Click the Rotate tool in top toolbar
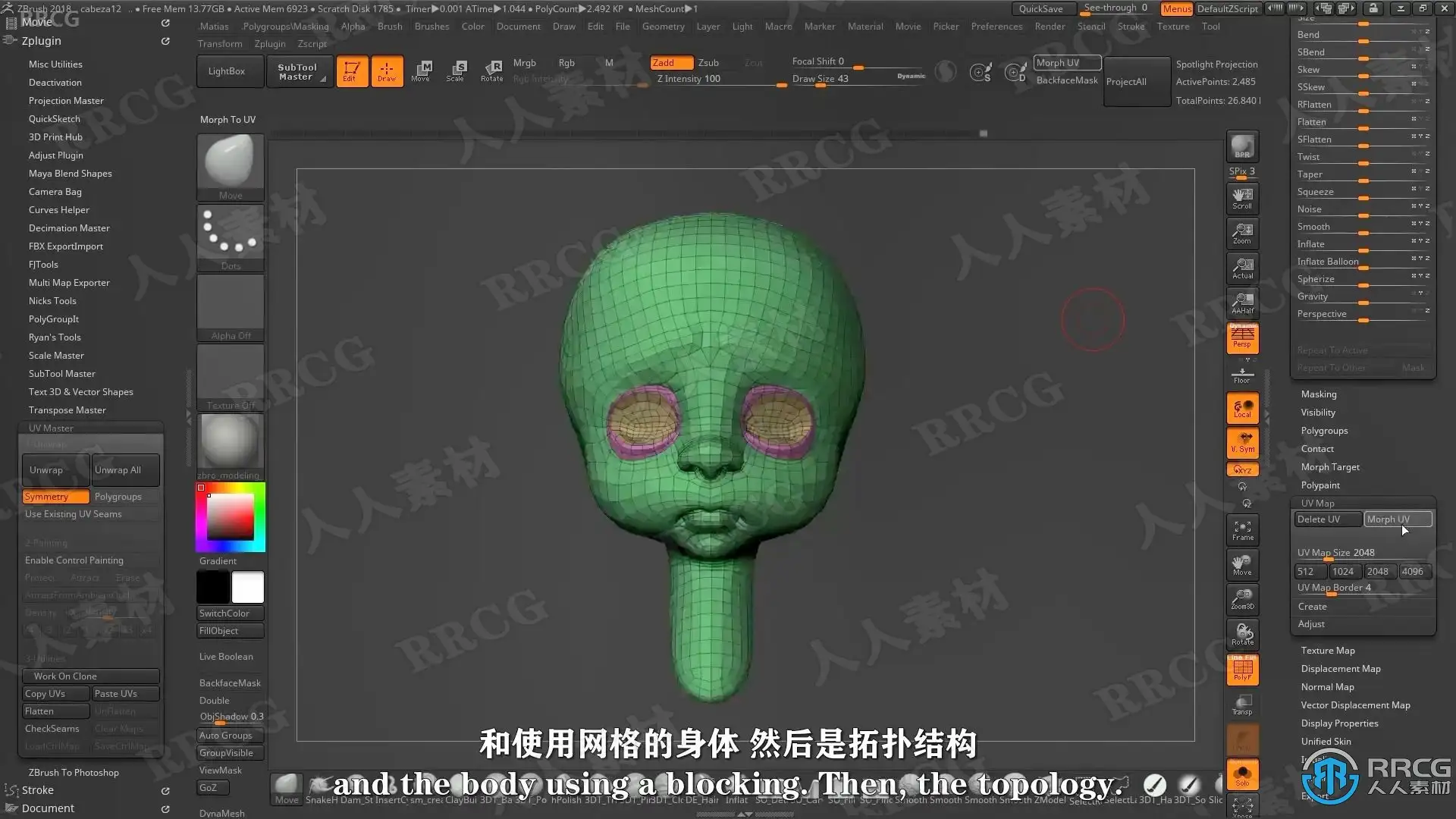 click(491, 71)
